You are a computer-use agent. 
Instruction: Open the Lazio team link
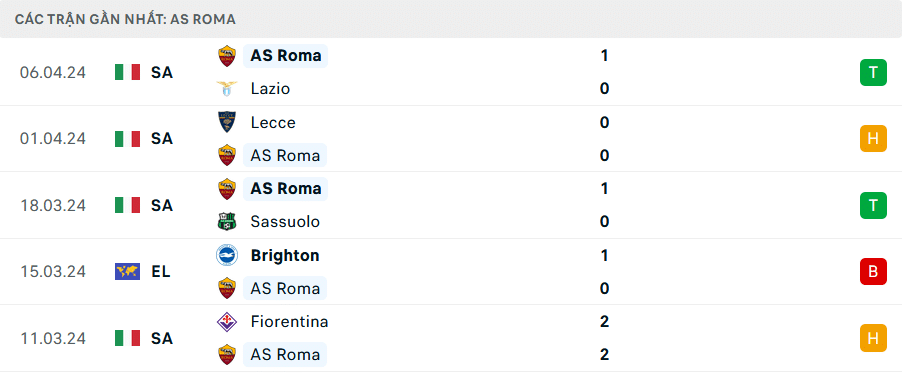pyautogui.click(x=270, y=89)
